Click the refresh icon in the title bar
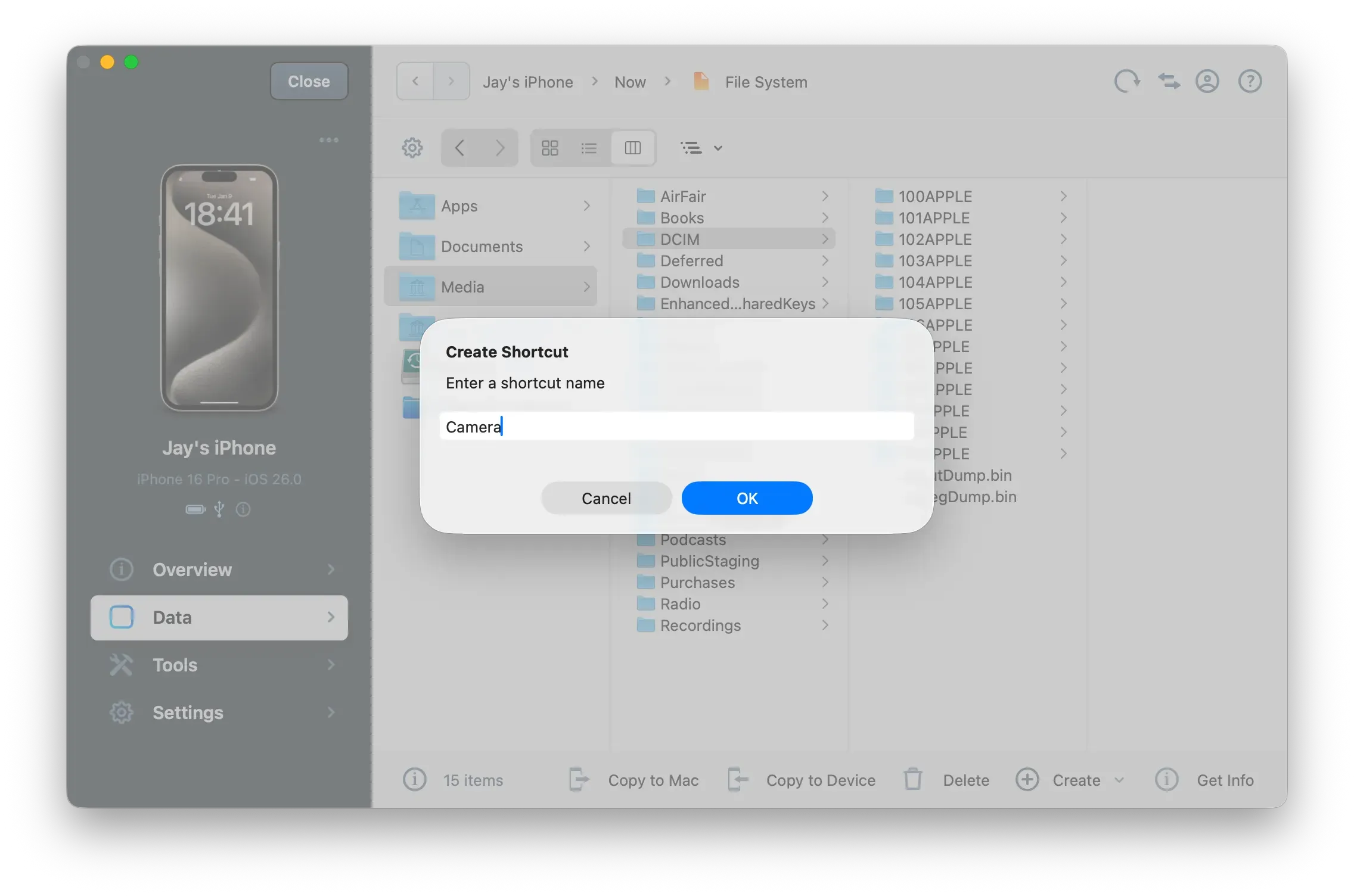 coord(1126,81)
